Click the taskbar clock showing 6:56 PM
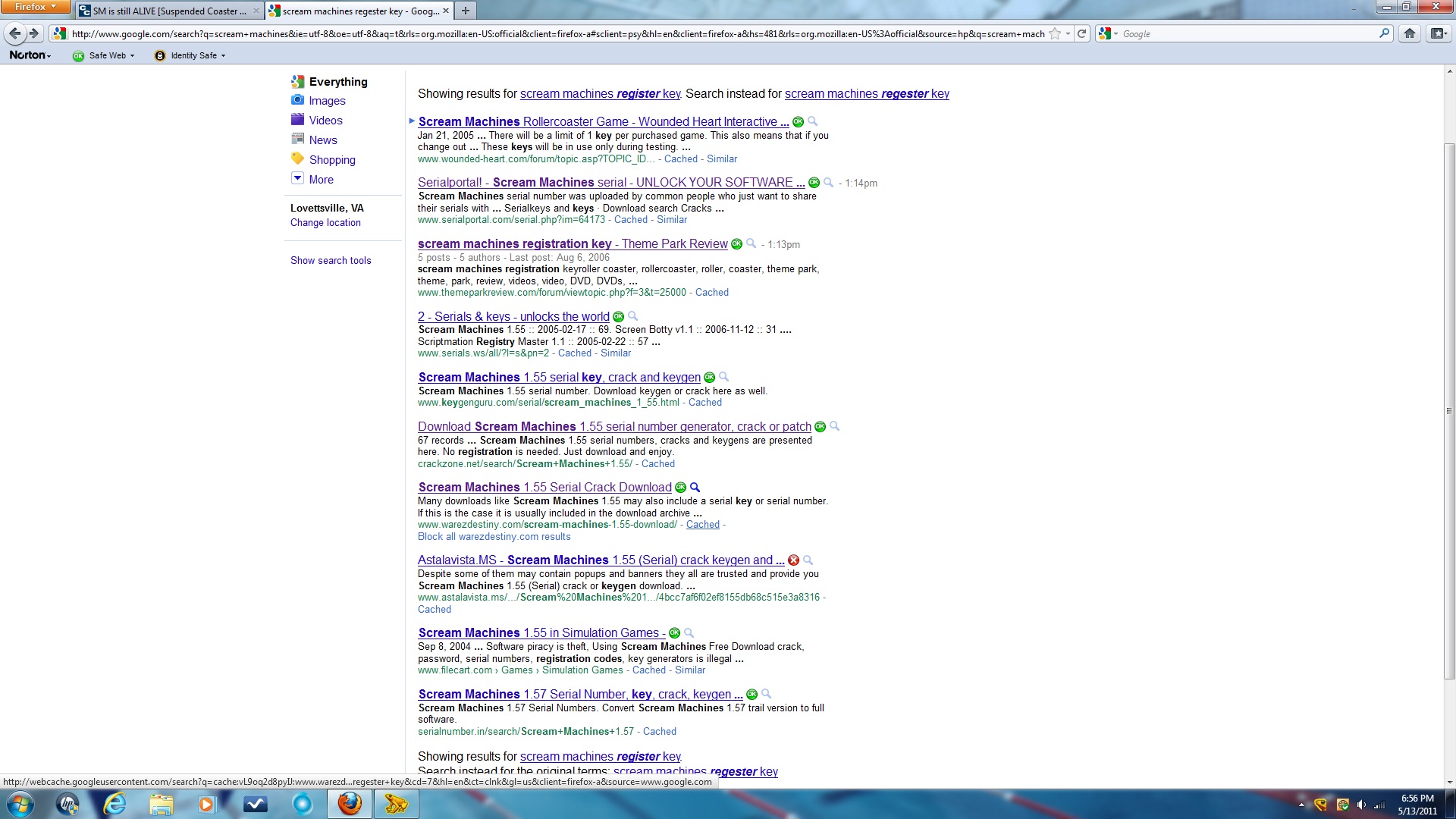 pos(1417,804)
